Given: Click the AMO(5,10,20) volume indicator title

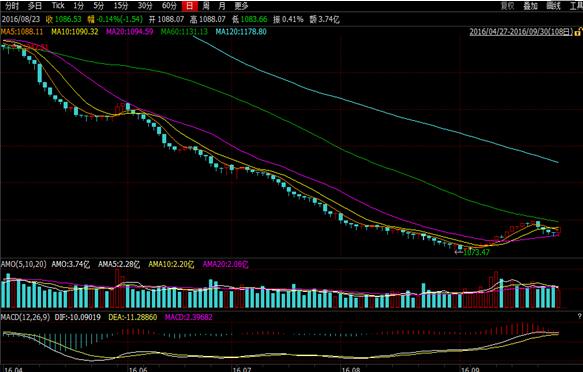Looking at the screenshot, I should [23, 264].
